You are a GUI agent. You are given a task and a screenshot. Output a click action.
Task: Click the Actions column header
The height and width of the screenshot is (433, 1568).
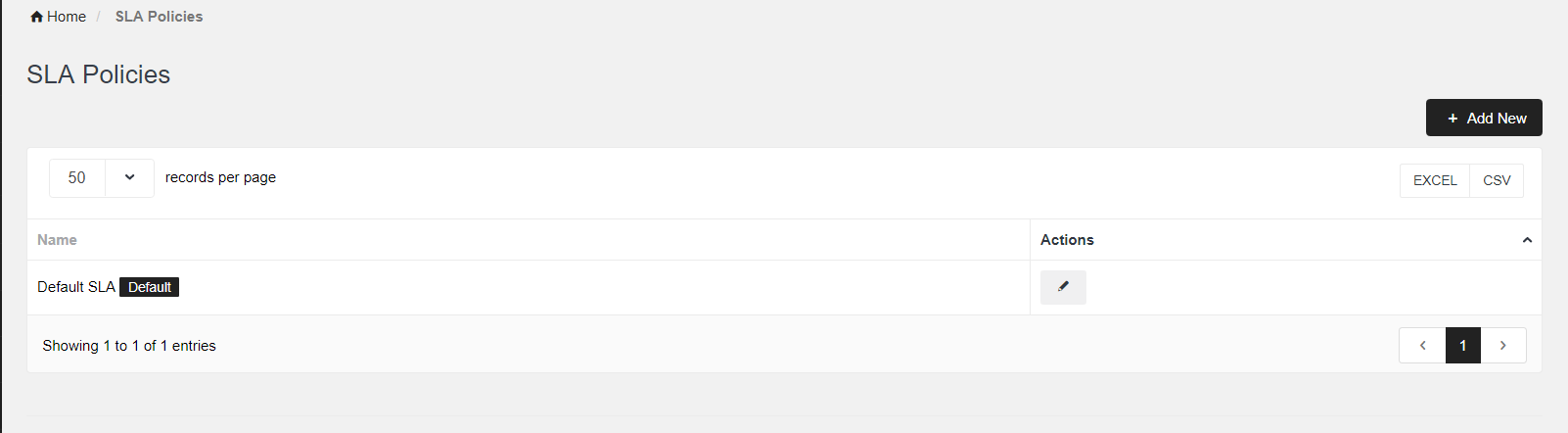1067,240
